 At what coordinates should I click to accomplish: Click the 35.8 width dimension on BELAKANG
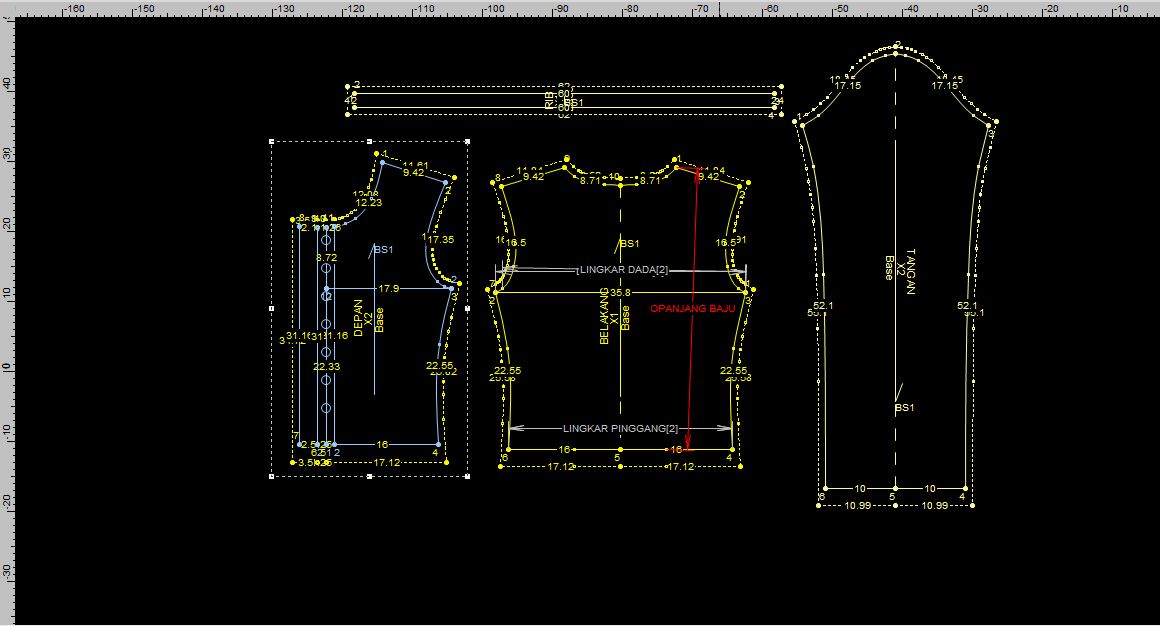click(620, 292)
